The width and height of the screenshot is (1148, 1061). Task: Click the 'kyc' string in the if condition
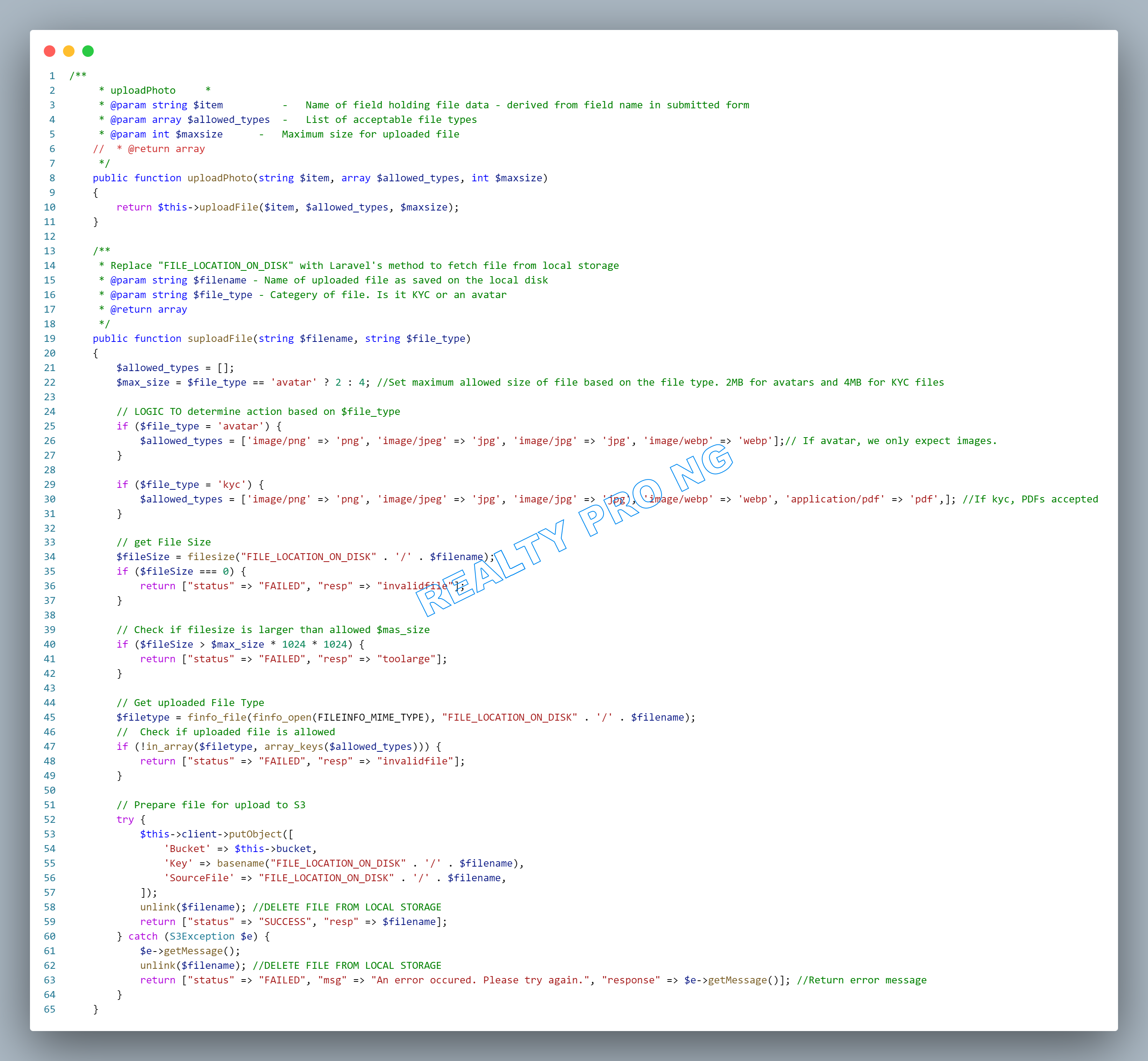[232, 484]
